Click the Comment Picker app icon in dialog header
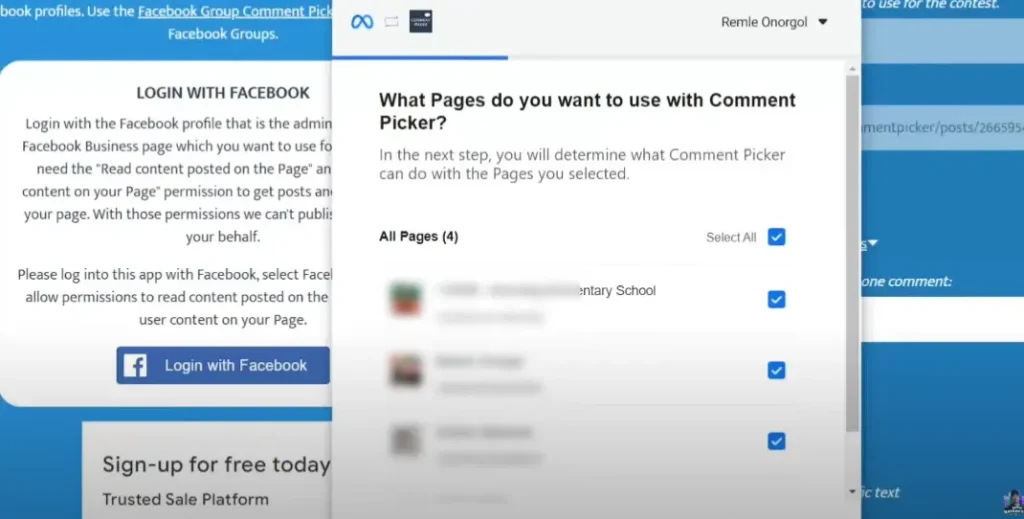This screenshot has width=1024, height=519. [x=421, y=22]
